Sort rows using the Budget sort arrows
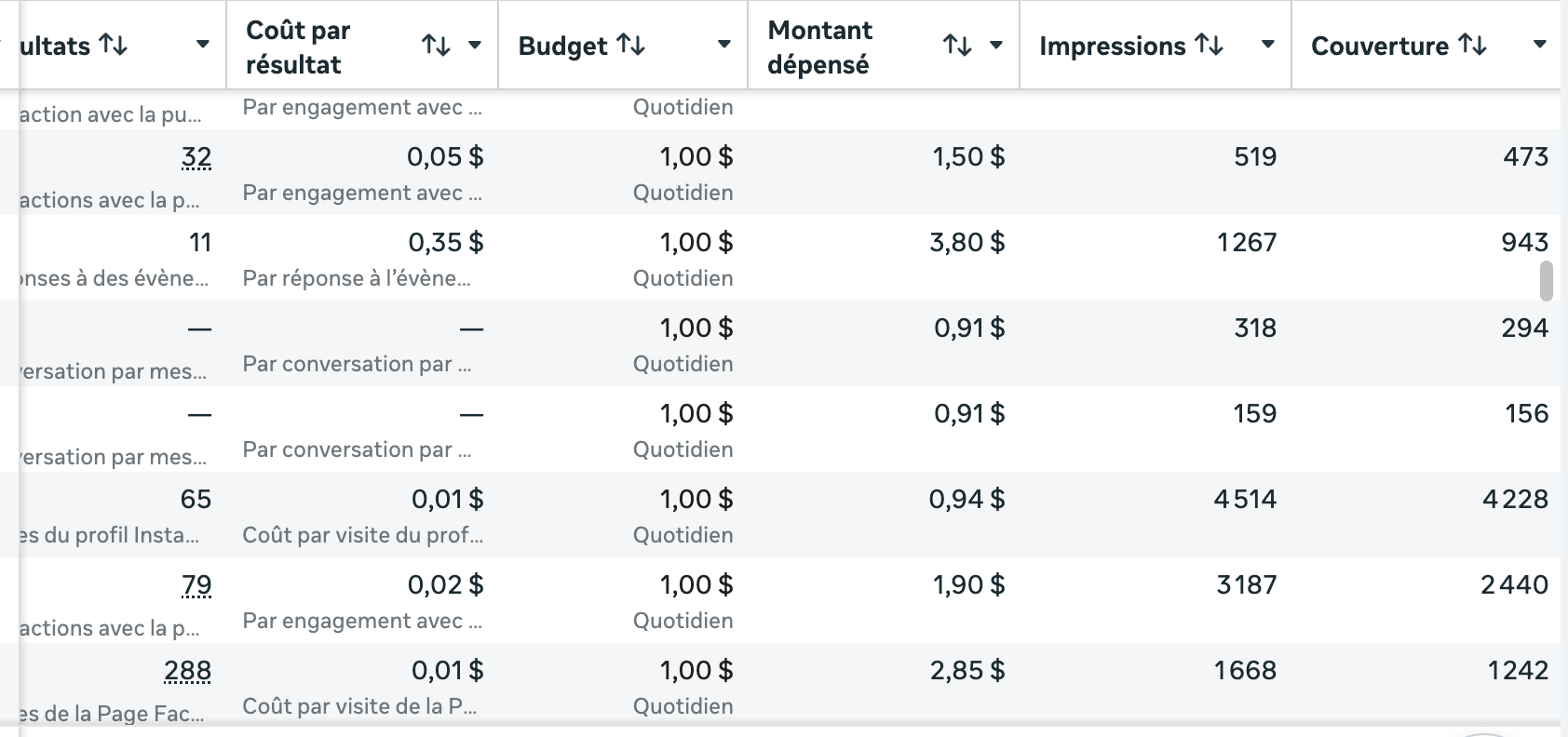 pyautogui.click(x=631, y=45)
